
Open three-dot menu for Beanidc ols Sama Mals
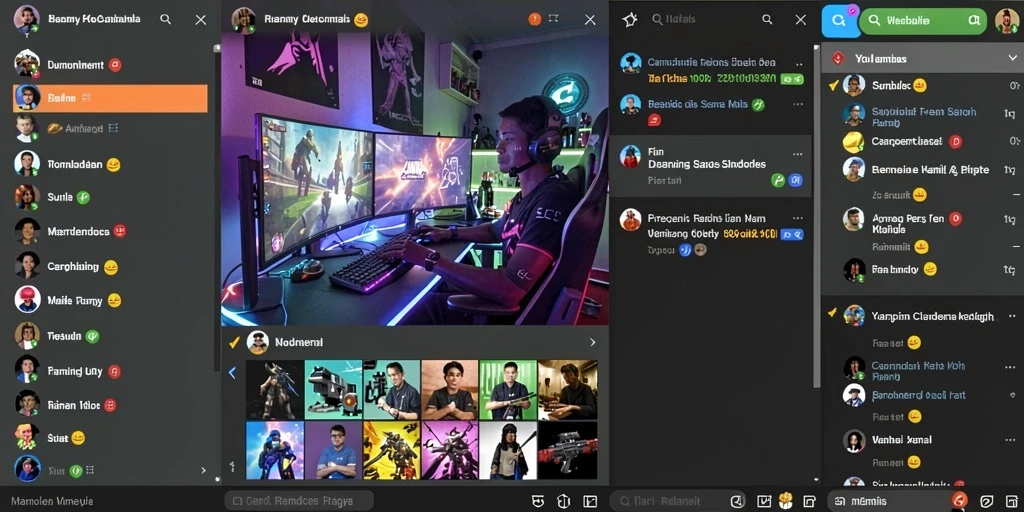click(x=797, y=104)
